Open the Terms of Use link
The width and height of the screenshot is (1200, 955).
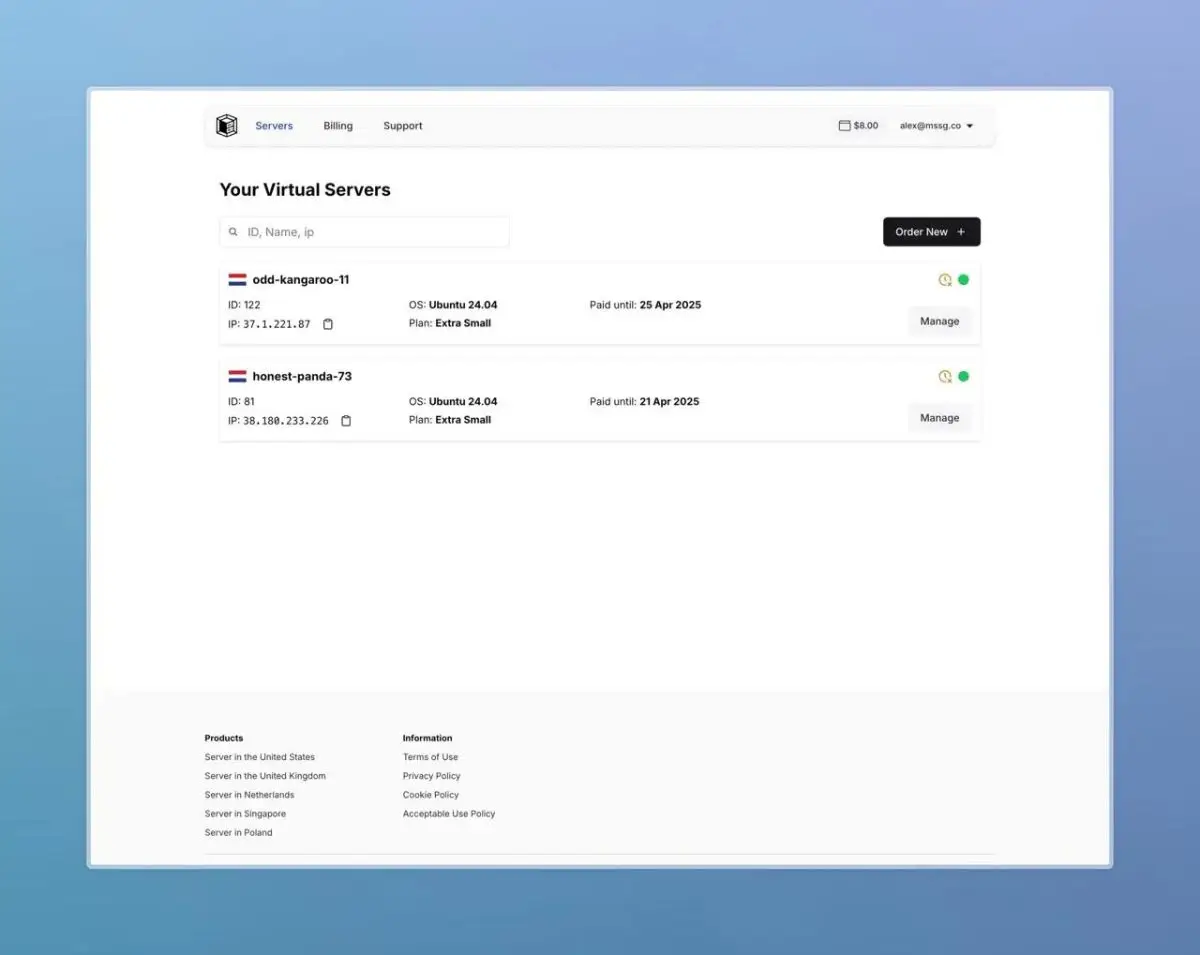pos(430,757)
